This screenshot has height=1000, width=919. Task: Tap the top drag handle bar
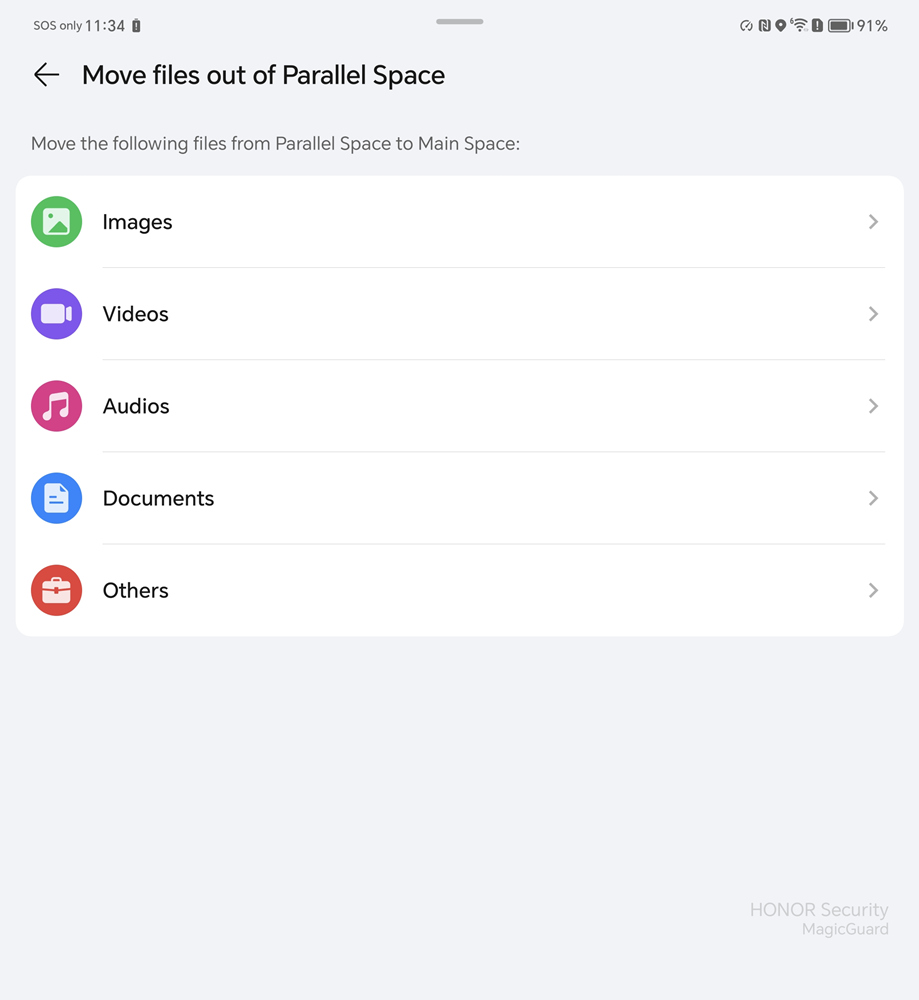tap(459, 22)
